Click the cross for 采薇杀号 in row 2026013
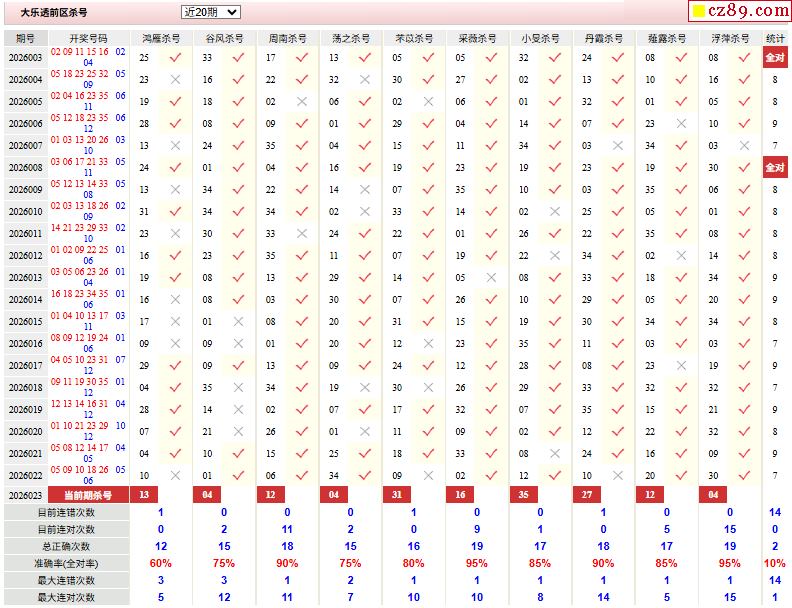 click(x=491, y=277)
